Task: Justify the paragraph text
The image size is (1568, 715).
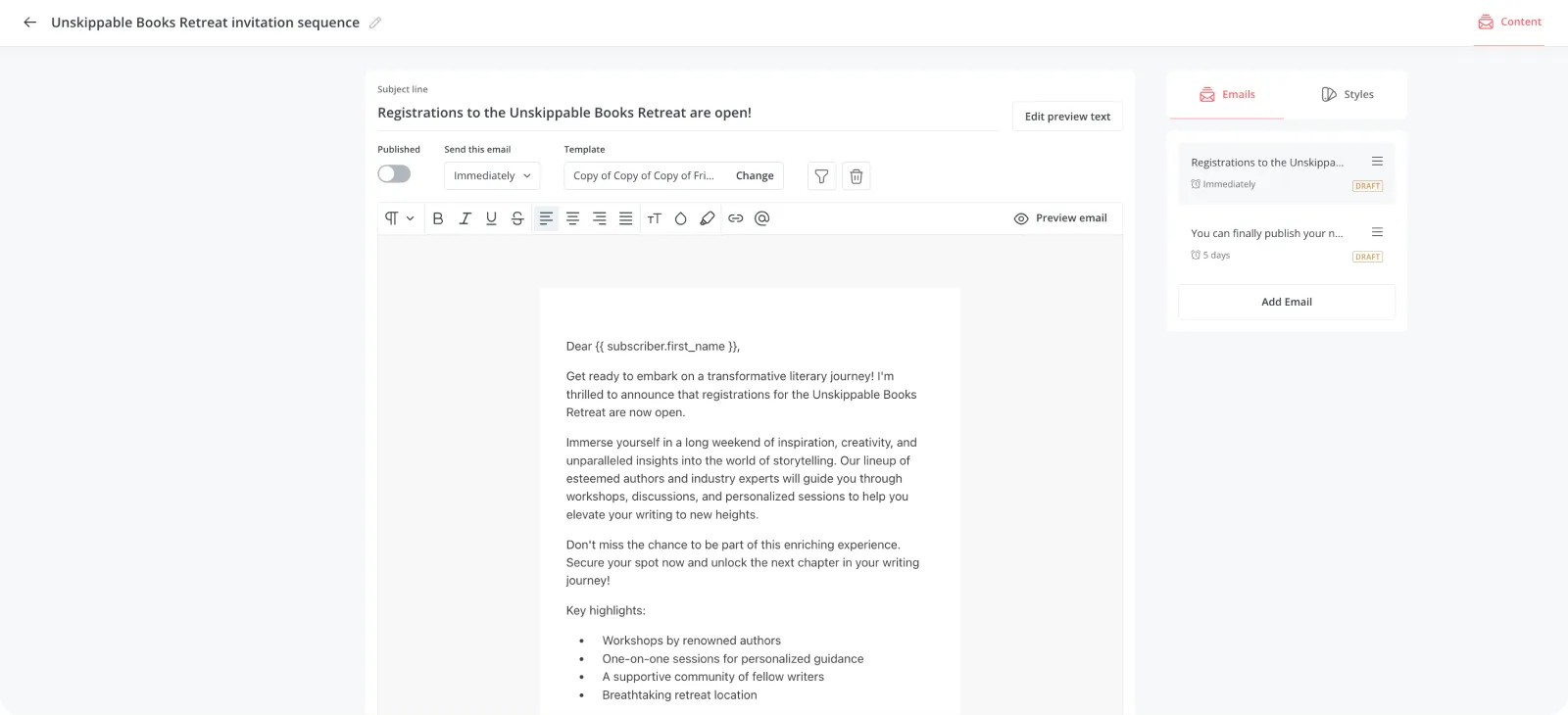Action: tap(625, 218)
